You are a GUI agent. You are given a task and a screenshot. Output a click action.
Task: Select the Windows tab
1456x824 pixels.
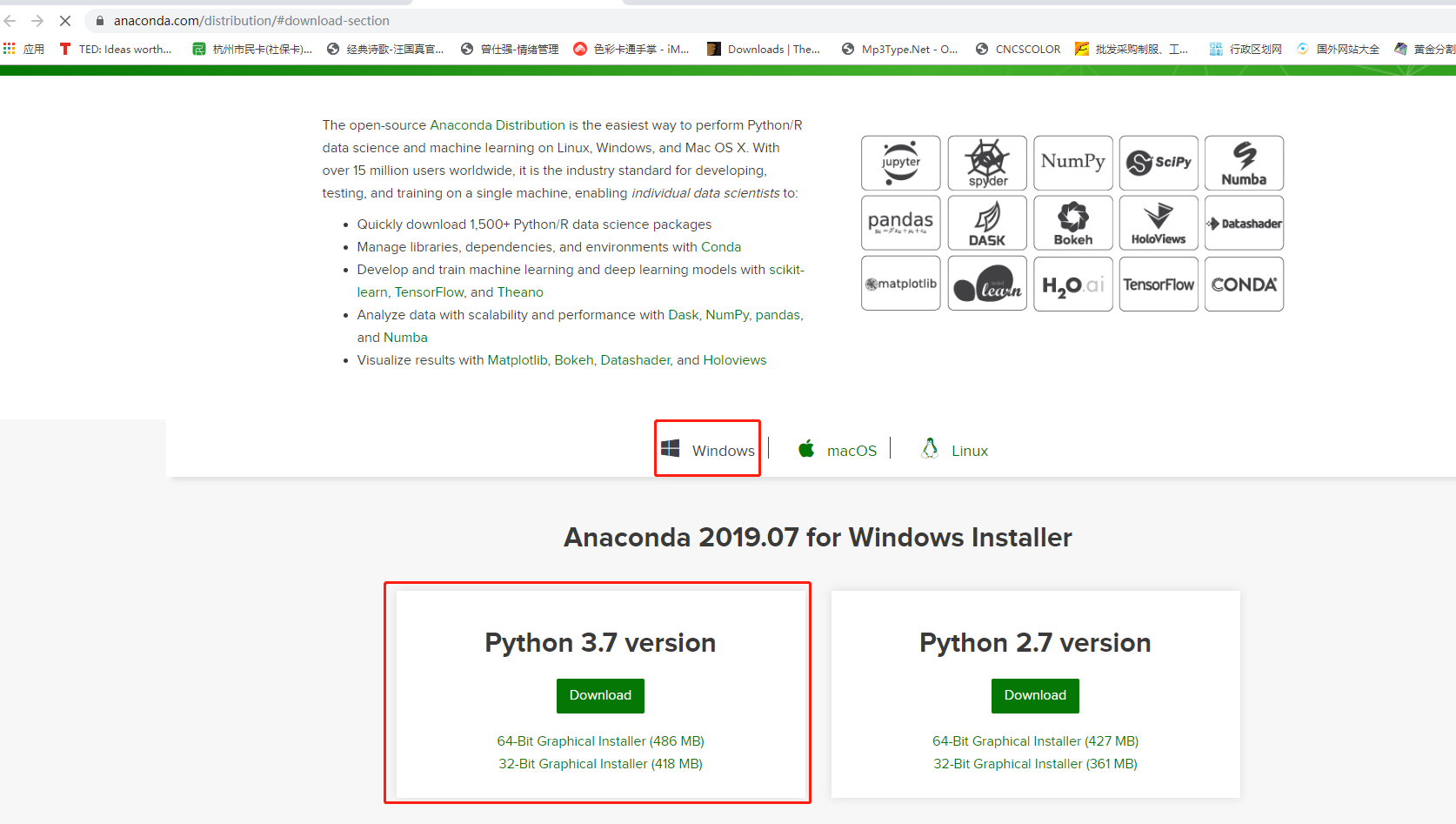tap(708, 450)
